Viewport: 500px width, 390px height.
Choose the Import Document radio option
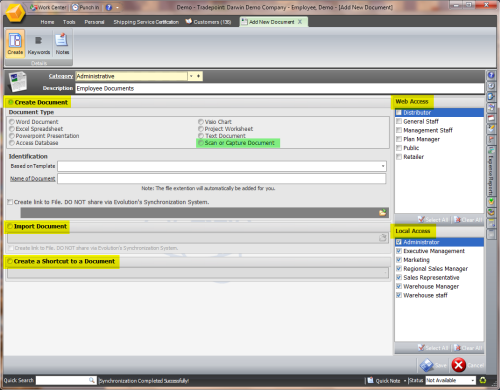coord(10,226)
